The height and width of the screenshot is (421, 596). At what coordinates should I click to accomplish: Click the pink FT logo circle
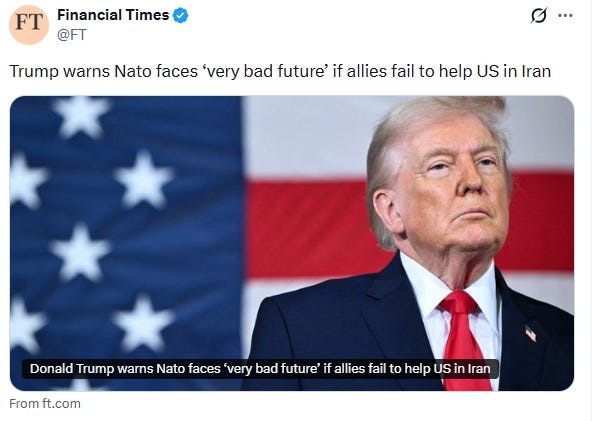pyautogui.click(x=29, y=25)
